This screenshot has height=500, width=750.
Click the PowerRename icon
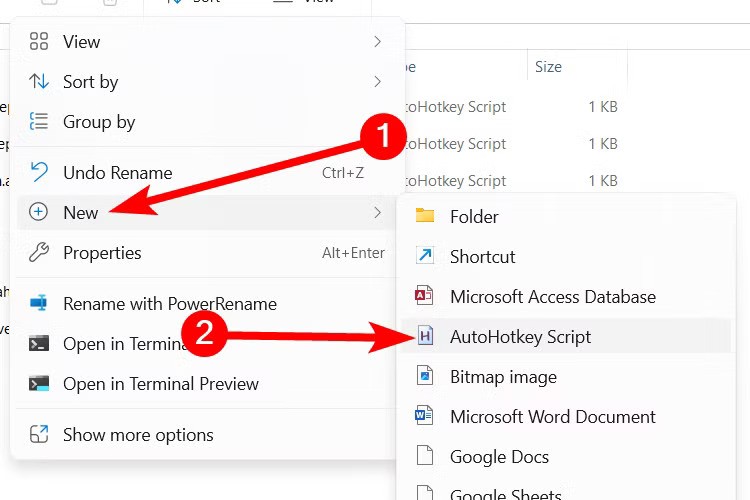(x=39, y=303)
